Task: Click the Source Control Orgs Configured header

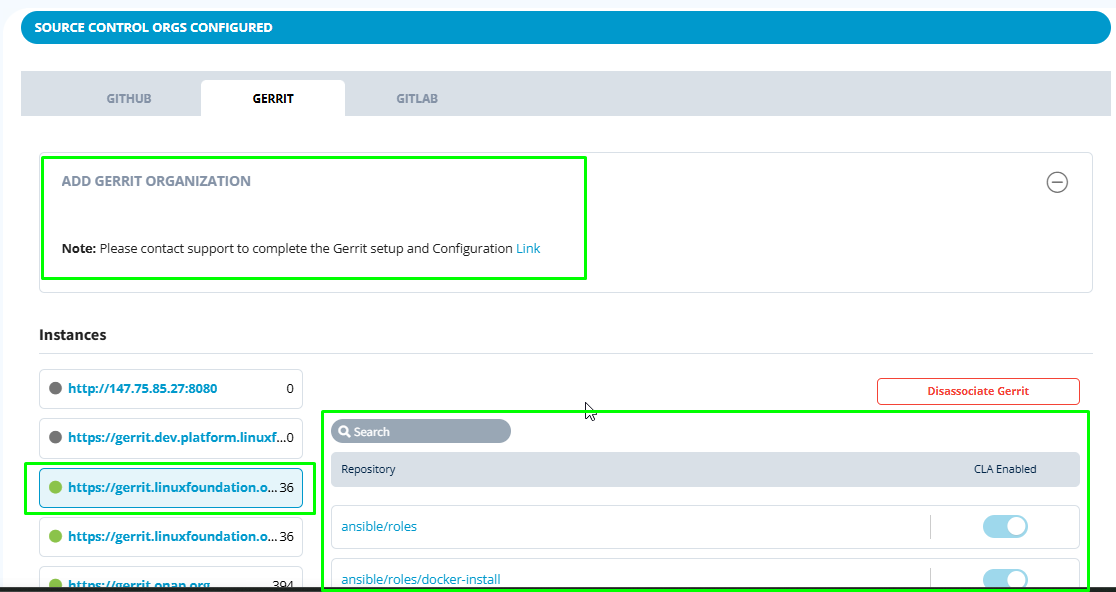Action: tap(153, 28)
